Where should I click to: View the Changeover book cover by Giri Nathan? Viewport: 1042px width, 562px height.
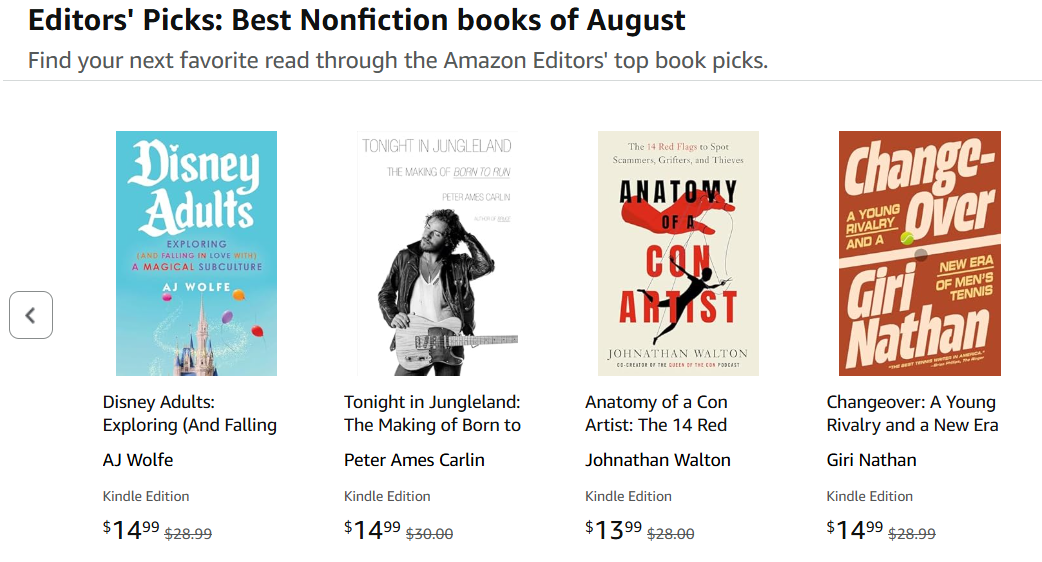point(919,253)
